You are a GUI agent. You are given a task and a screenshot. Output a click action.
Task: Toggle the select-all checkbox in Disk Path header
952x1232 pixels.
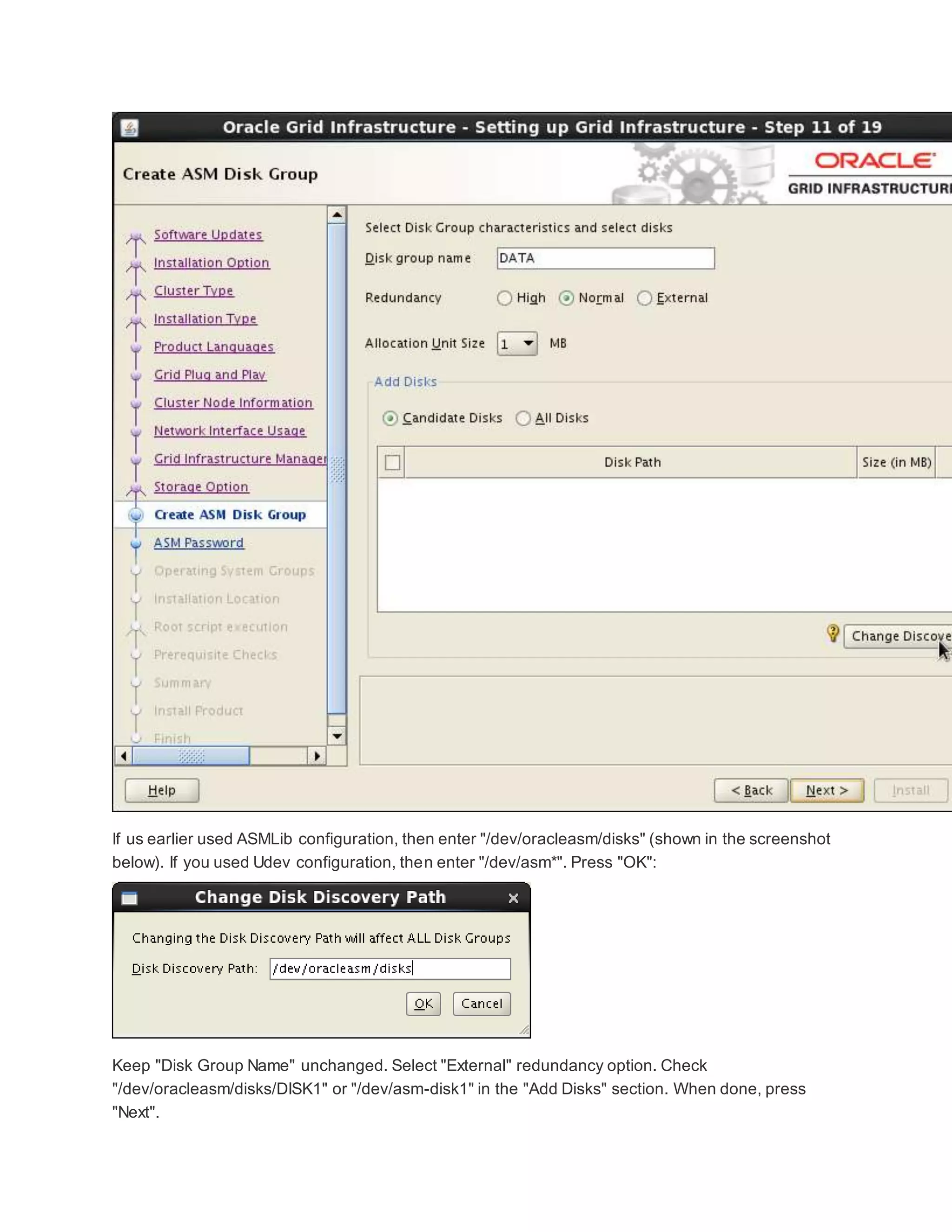pos(392,463)
